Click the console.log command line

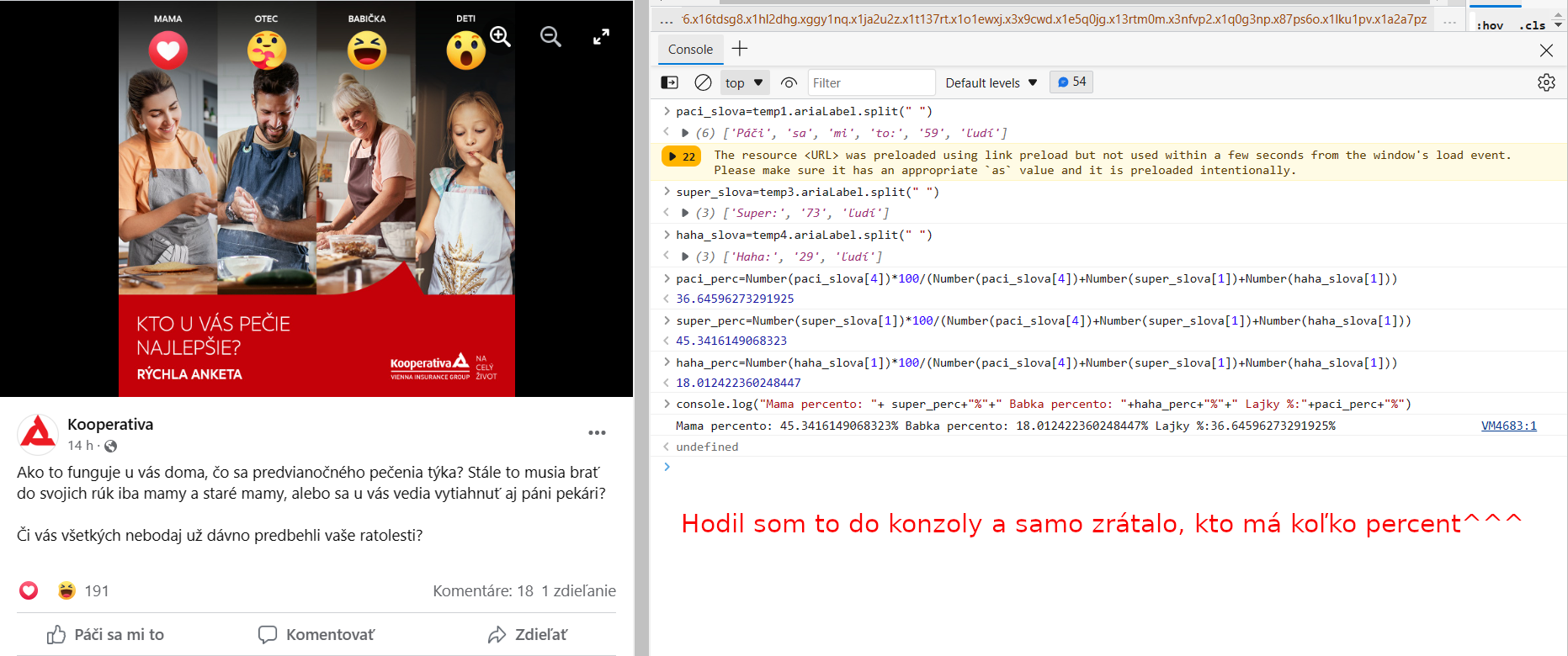pyautogui.click(x=1044, y=404)
